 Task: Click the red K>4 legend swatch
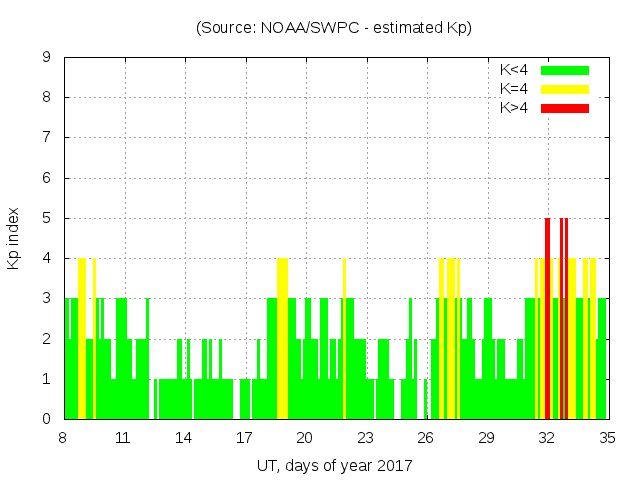[x=565, y=108]
